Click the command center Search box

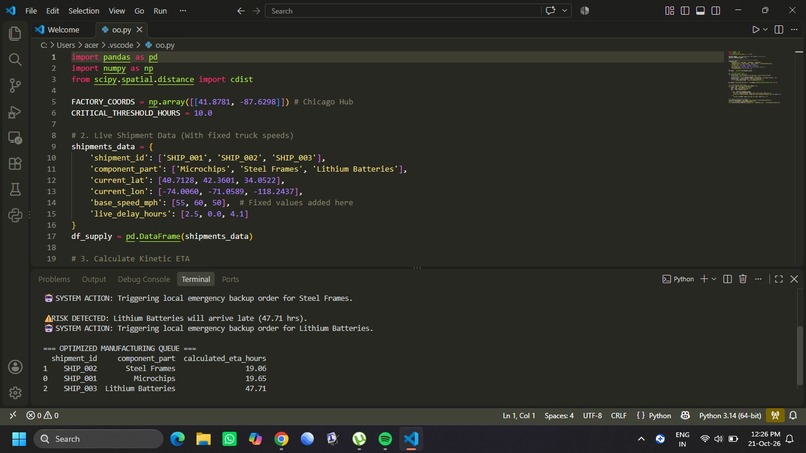point(403,11)
